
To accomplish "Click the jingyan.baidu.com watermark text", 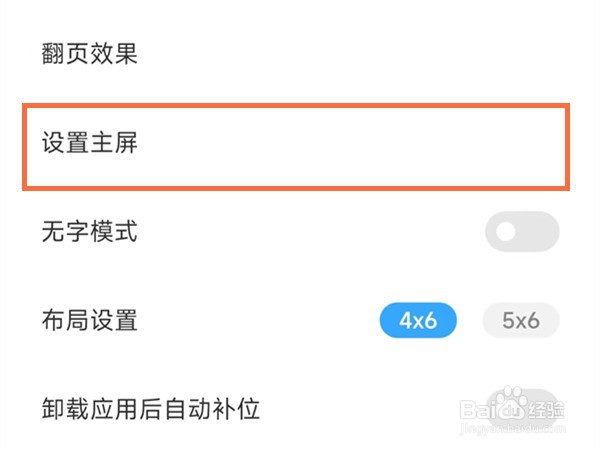I will click(512, 428).
